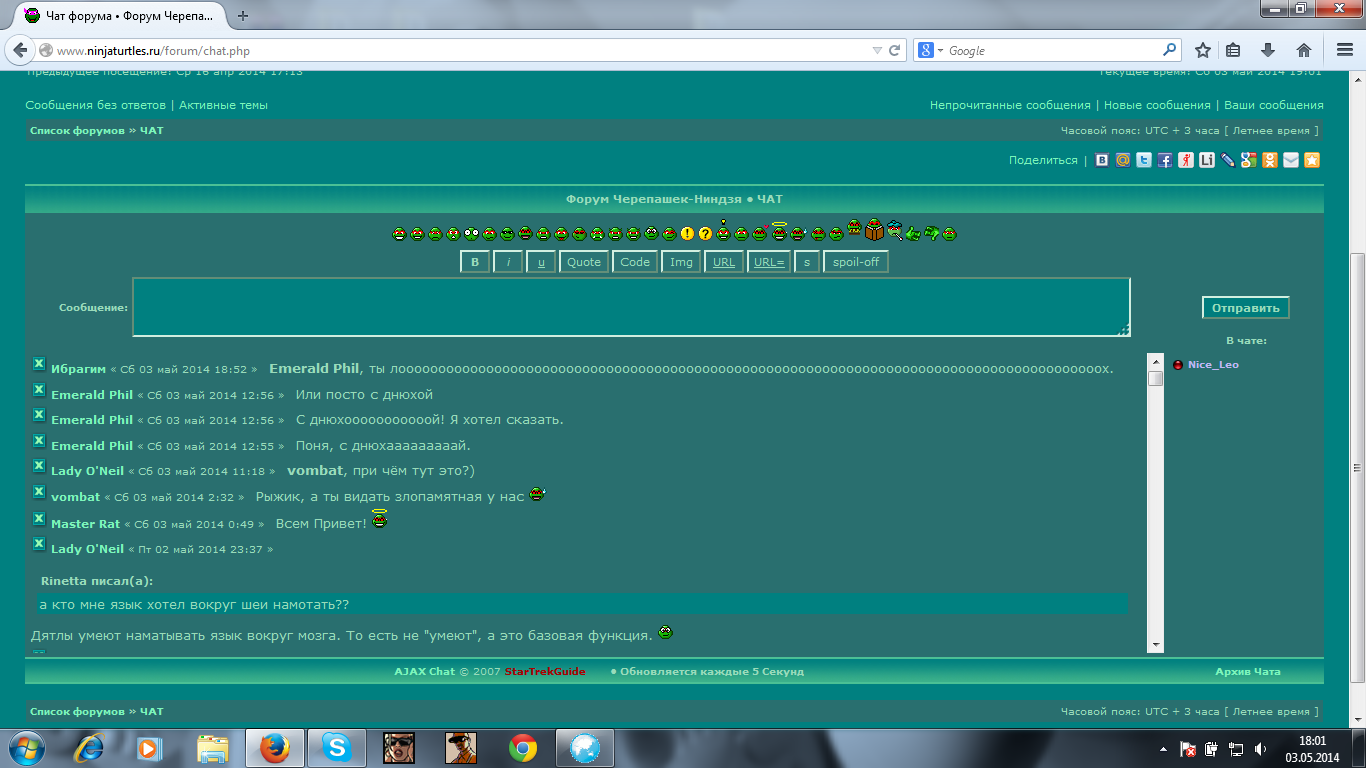Share via LiveInternet Li icon

coord(1207,160)
